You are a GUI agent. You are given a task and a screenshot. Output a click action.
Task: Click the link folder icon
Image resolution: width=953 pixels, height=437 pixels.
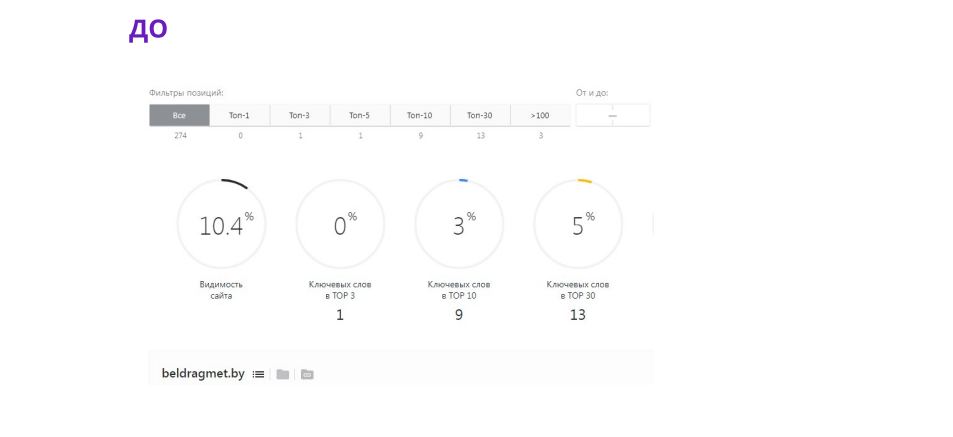[x=307, y=374]
